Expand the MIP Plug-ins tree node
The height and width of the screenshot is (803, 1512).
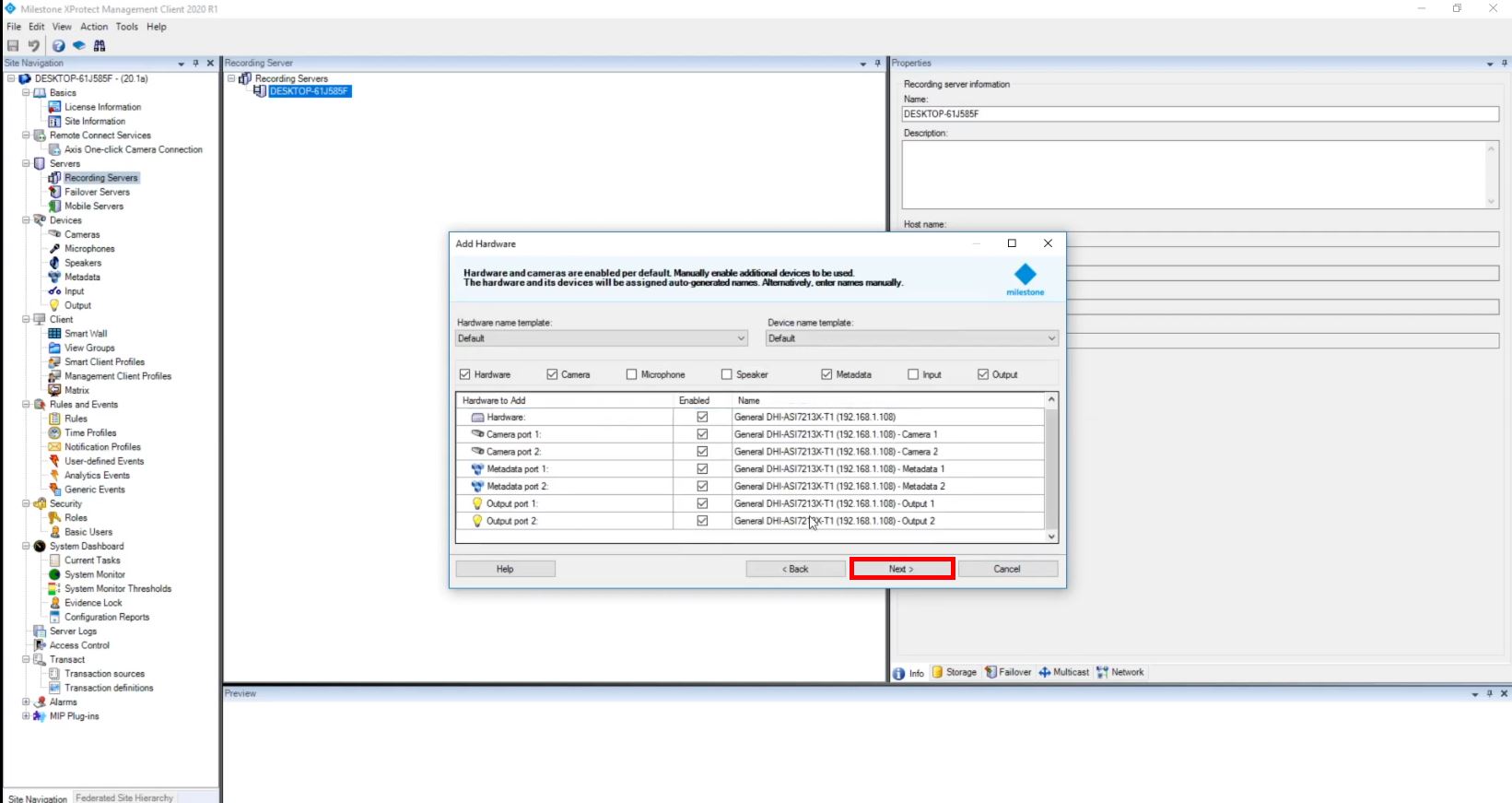click(x=26, y=716)
